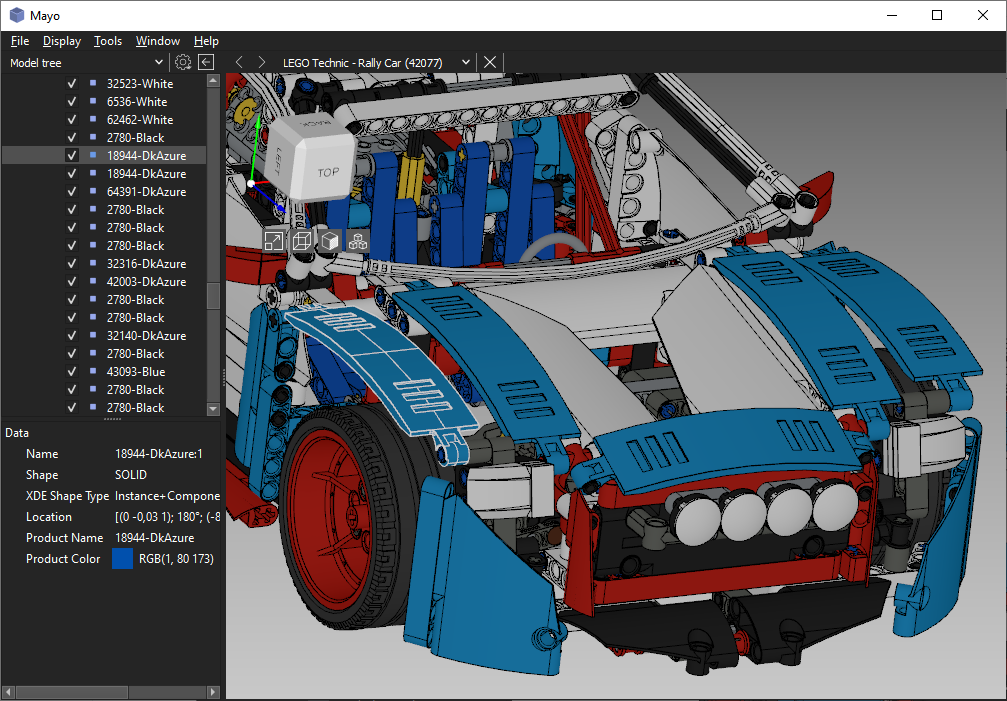The image size is (1007, 701).
Task: Select 32140-DkAzure tree item
Action: pos(146,335)
